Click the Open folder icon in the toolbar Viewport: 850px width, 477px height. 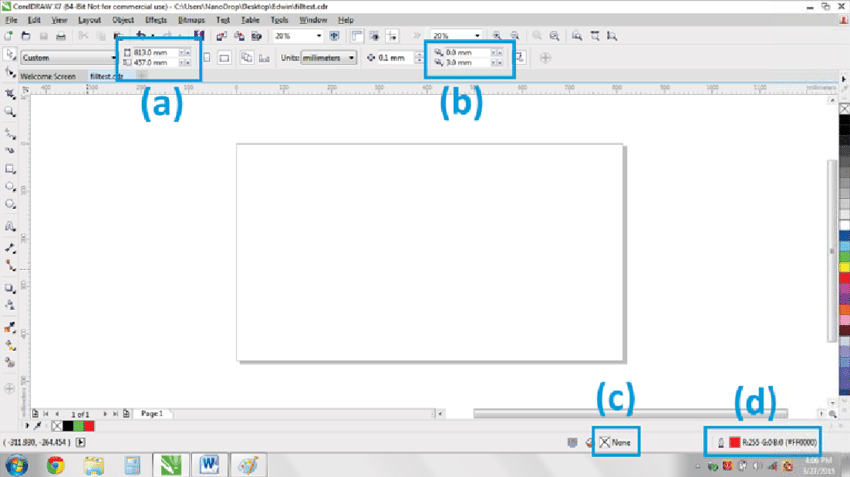click(26, 36)
